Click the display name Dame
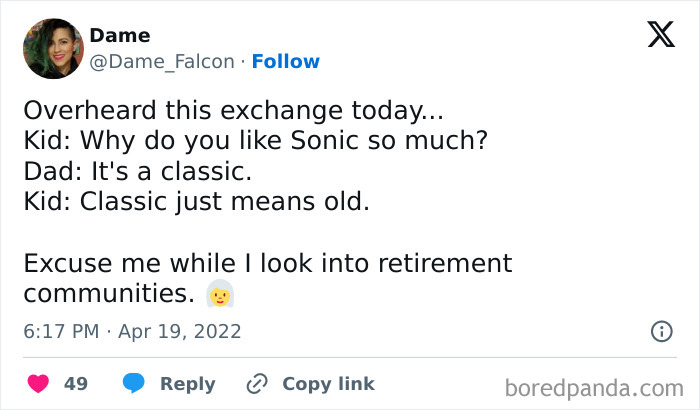Screen dimensions: 700x410 point(120,36)
